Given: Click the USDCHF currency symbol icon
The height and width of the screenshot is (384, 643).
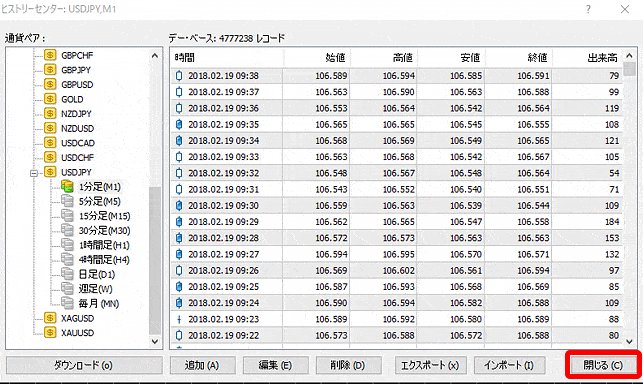Looking at the screenshot, I should pyautogui.click(x=50, y=157).
